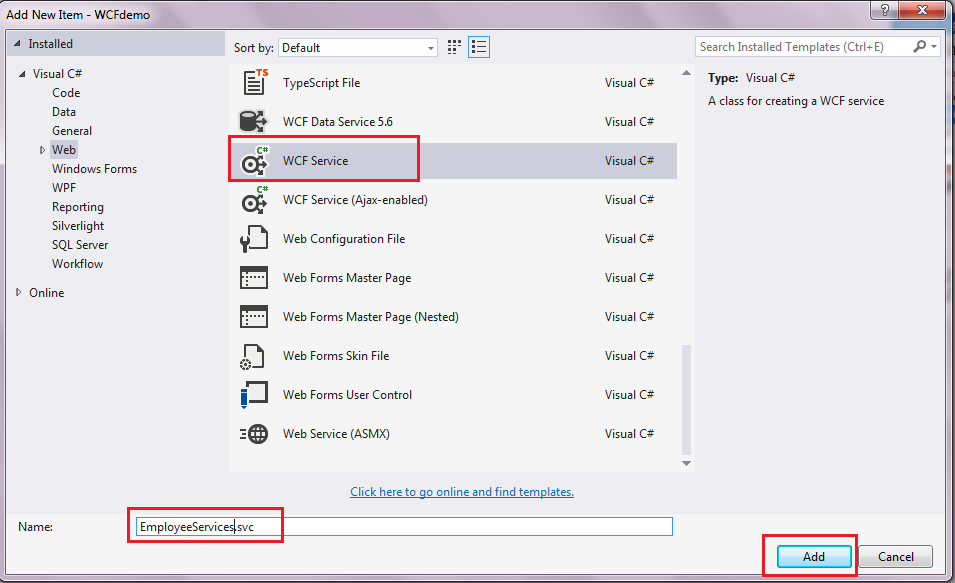Open the search options dropdown arrow

pyautogui.click(x=934, y=46)
